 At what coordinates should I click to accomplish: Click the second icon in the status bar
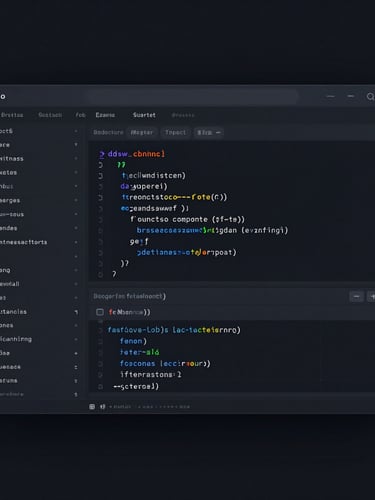tap(103, 407)
